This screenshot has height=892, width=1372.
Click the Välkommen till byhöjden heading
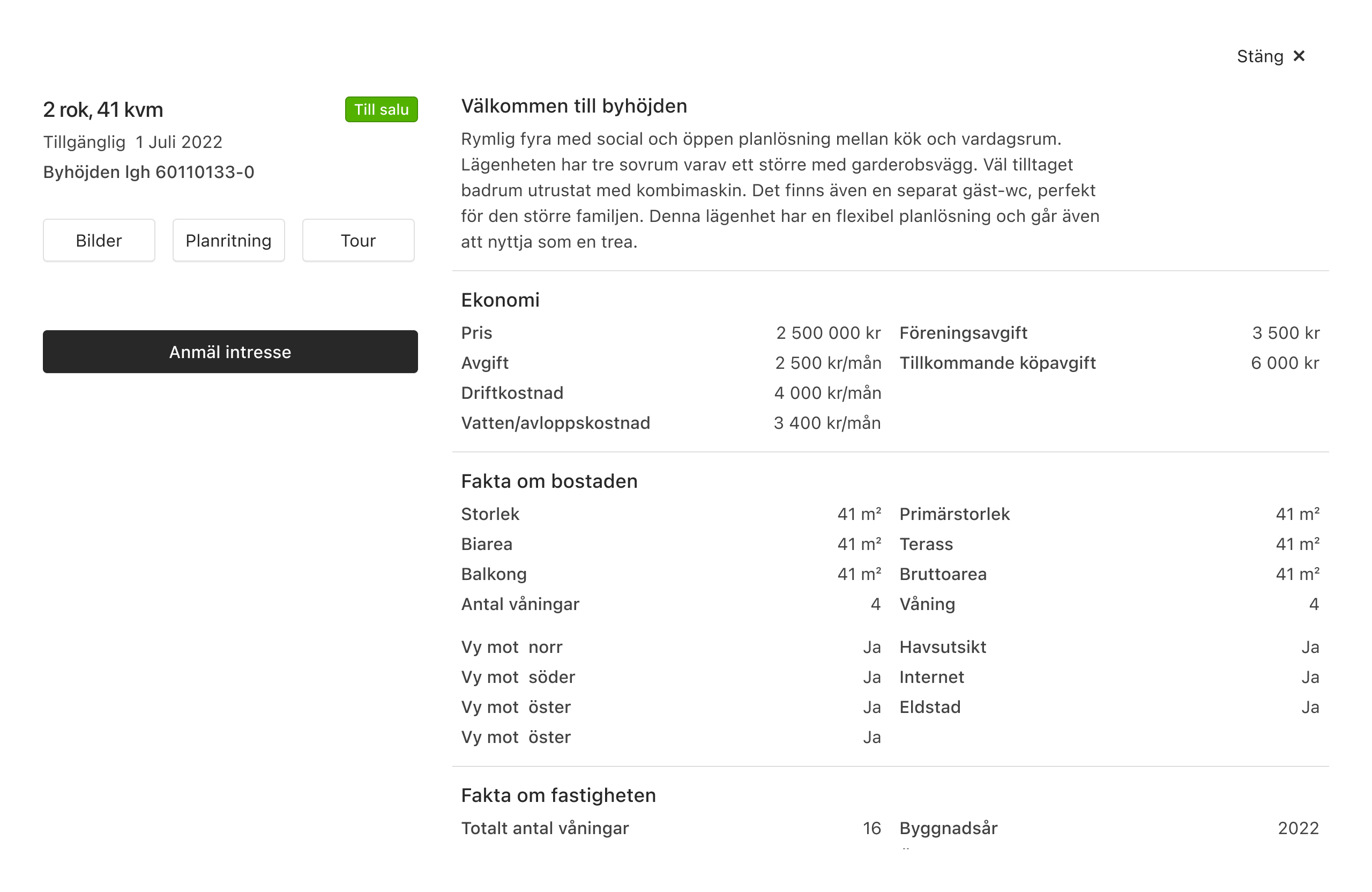[573, 106]
